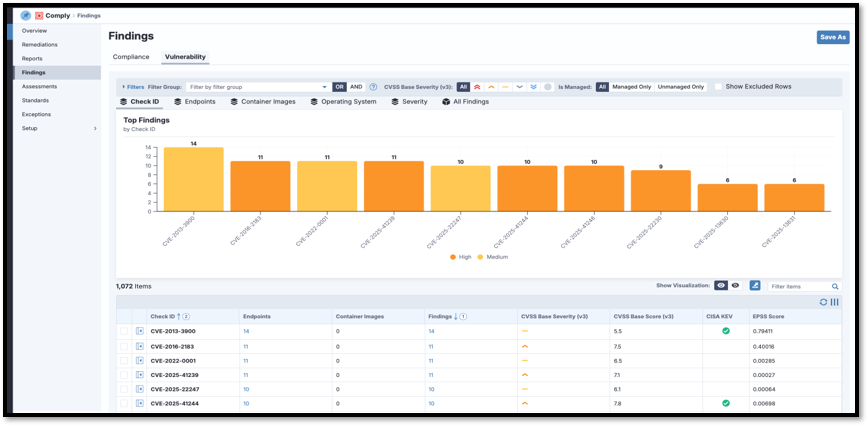Enable the Show Excluded Rows checkbox
Image resolution: width=868 pixels, height=426 pixels.
(718, 87)
